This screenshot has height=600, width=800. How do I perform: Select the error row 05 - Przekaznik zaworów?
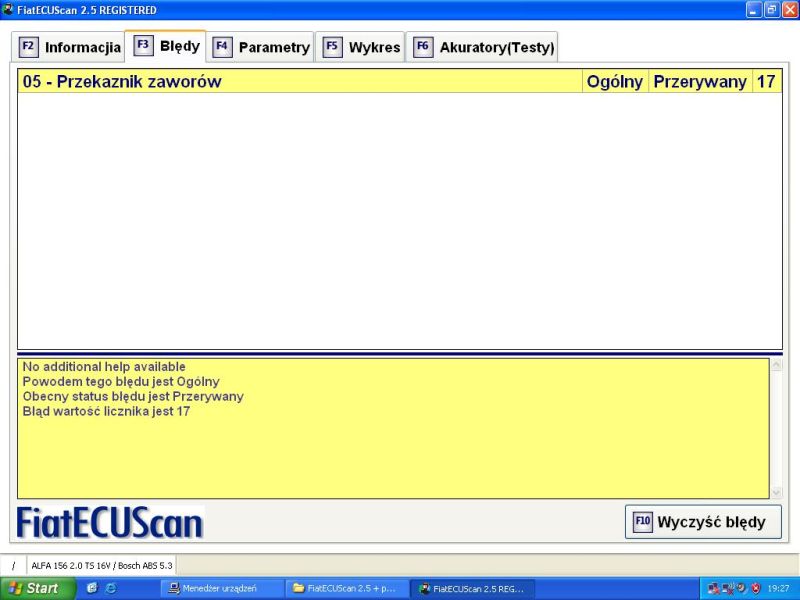point(399,82)
